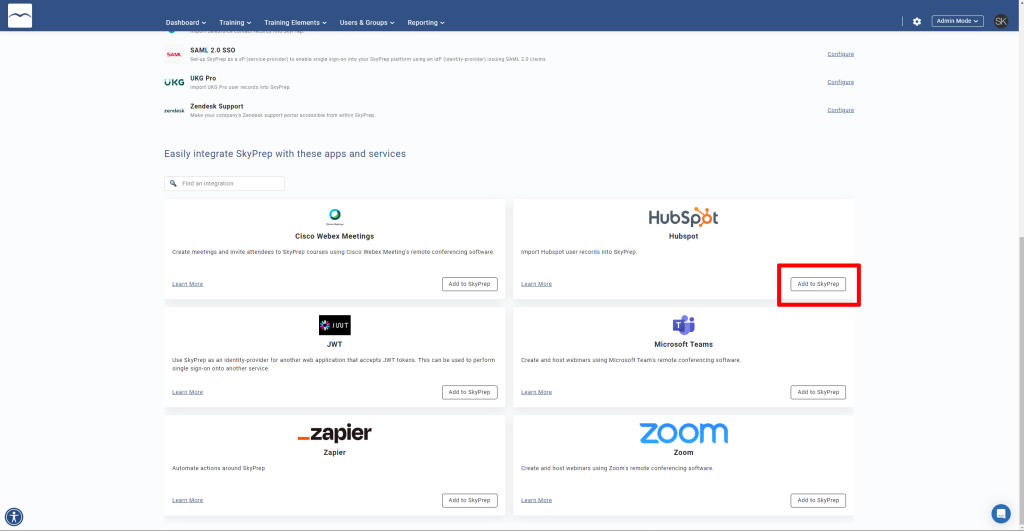Add JWT to SkyPrep

[x=470, y=392]
